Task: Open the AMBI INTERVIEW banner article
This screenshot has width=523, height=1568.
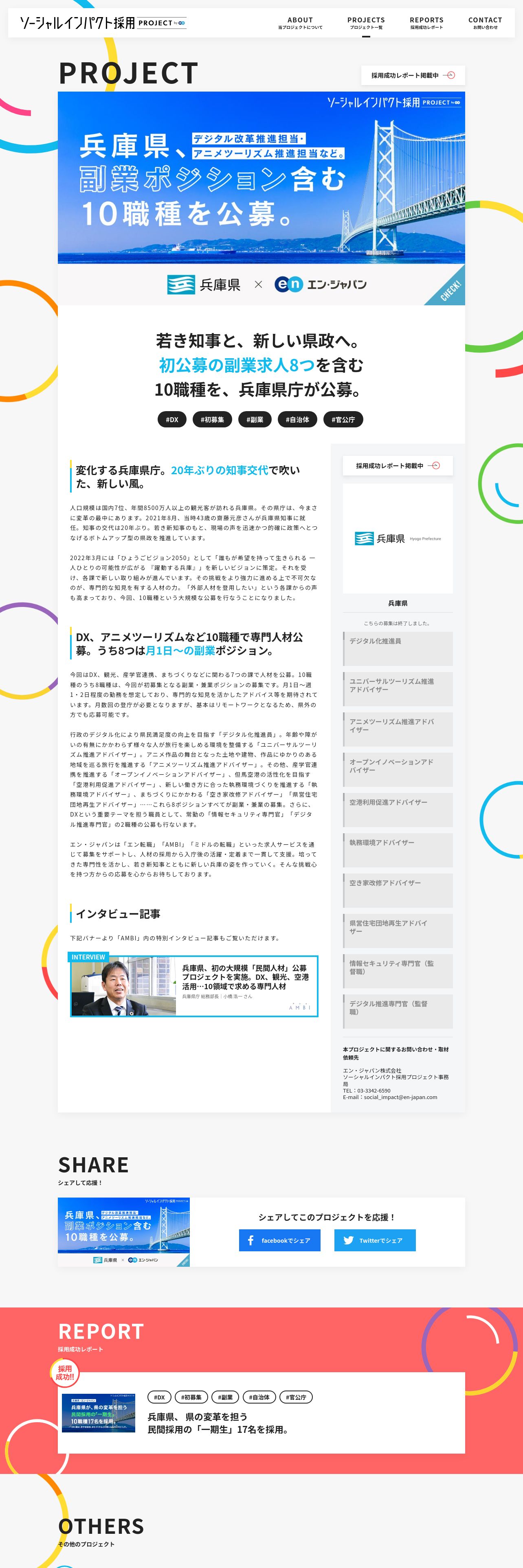Action: coord(193,985)
